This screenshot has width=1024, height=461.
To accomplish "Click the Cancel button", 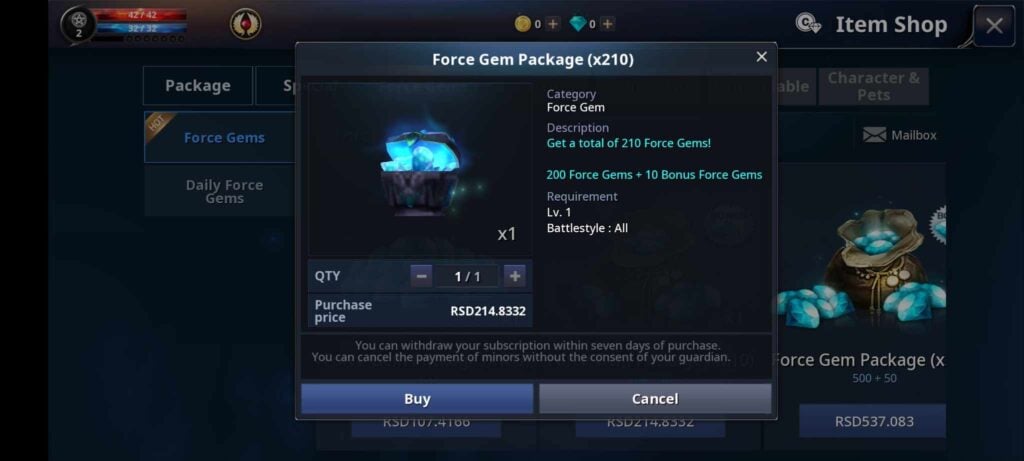I will click(x=655, y=398).
